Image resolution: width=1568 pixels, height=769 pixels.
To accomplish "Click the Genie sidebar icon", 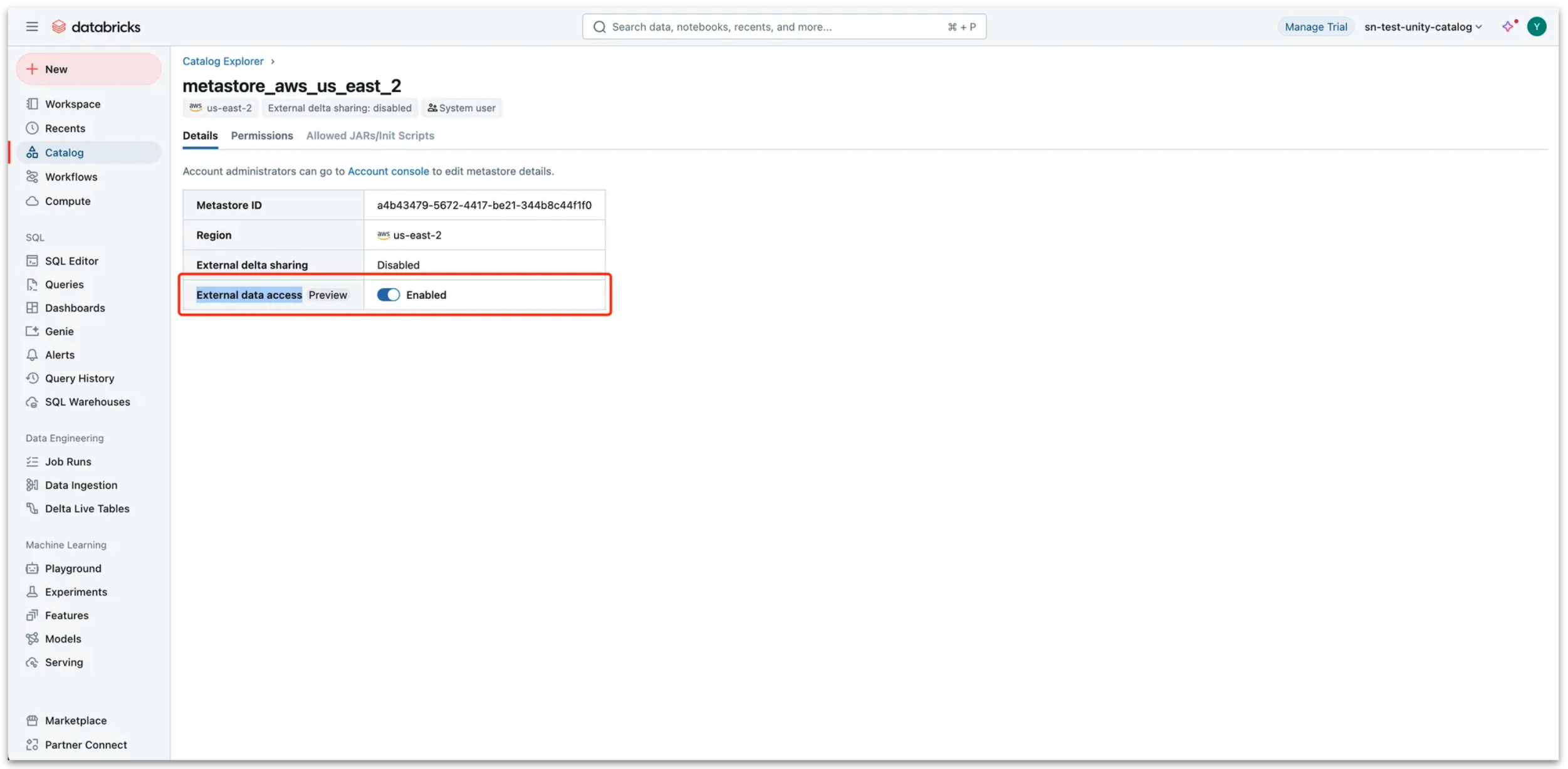I will click(32, 331).
